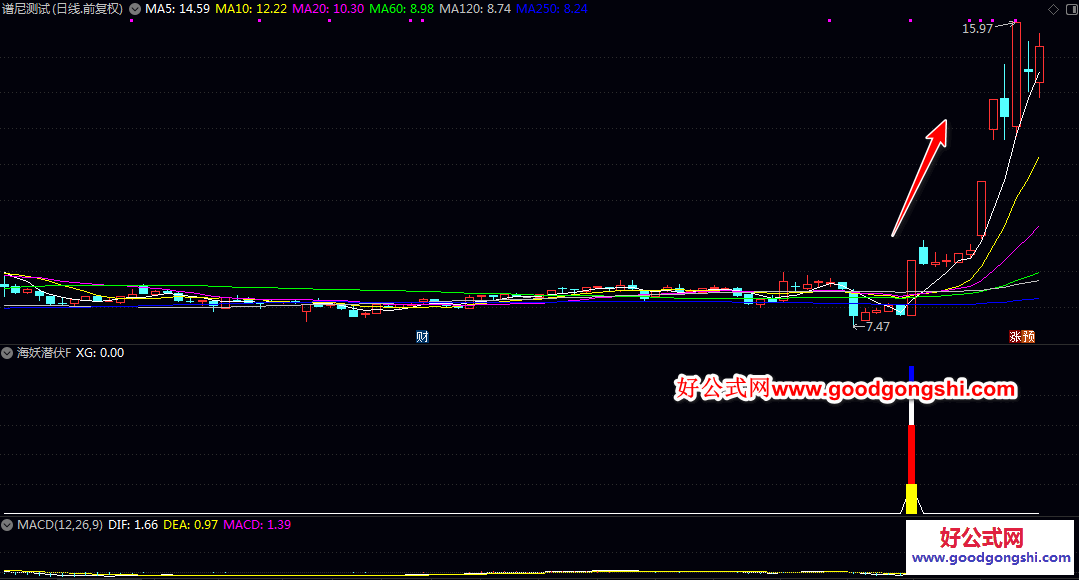Screen dimensions: 1079x580
Task: Click the 财 financial marker on chart
Action: (423, 336)
